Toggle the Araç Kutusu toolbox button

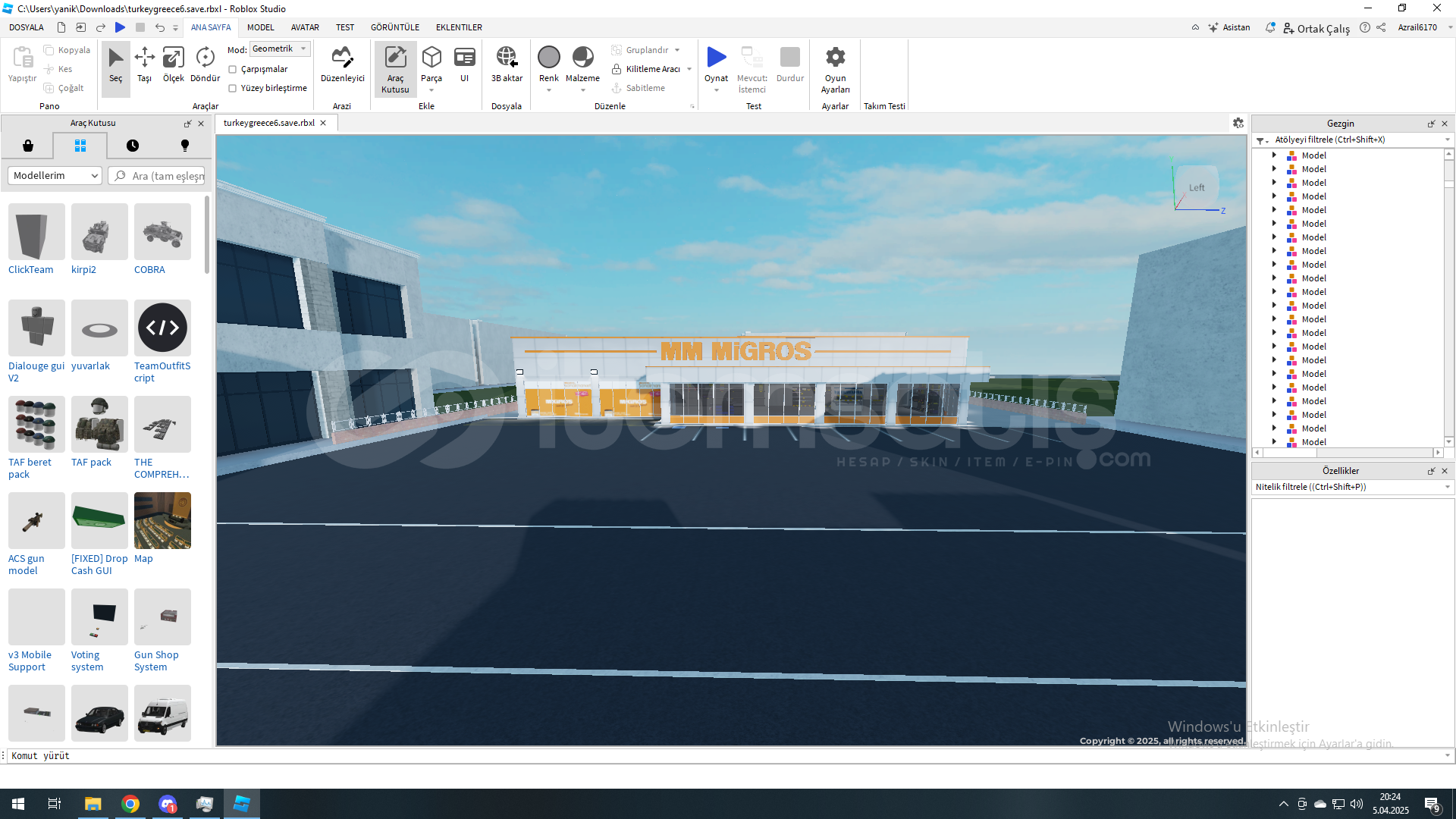(x=395, y=69)
